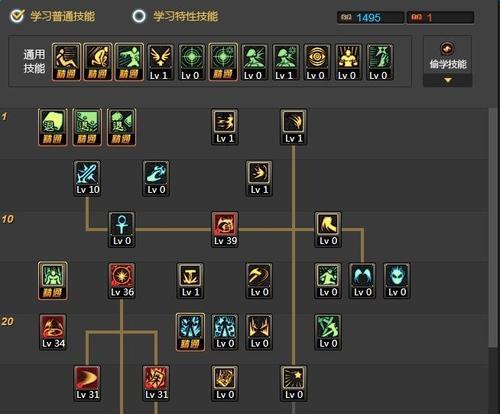Click the golden wings general skill Lv 1
This screenshot has height=414, width=500.
click(160, 62)
